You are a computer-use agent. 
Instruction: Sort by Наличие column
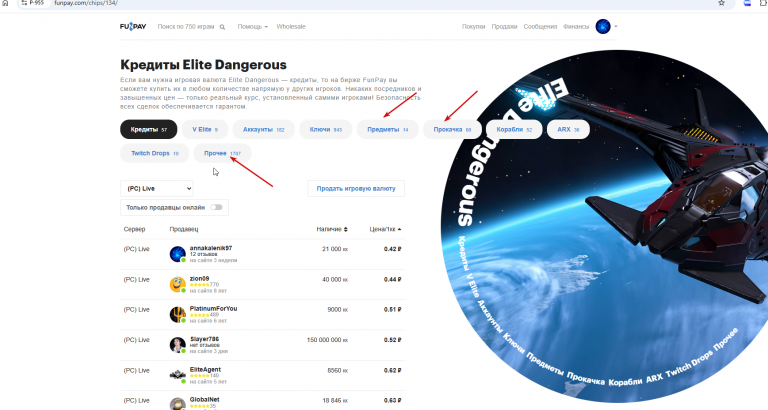[x=332, y=229]
